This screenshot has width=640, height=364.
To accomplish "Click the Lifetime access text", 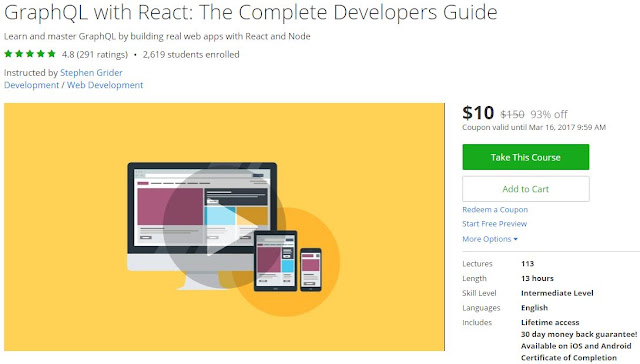I will point(550,322).
